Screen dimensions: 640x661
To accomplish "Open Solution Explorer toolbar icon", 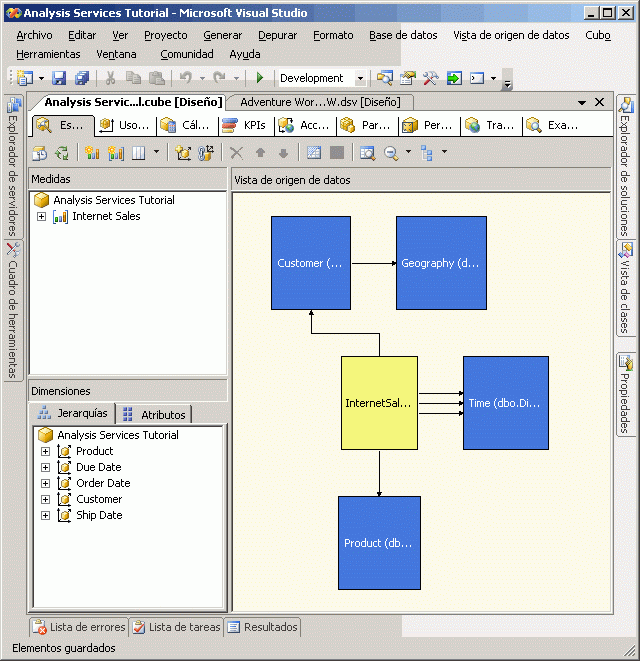I will 385,78.
